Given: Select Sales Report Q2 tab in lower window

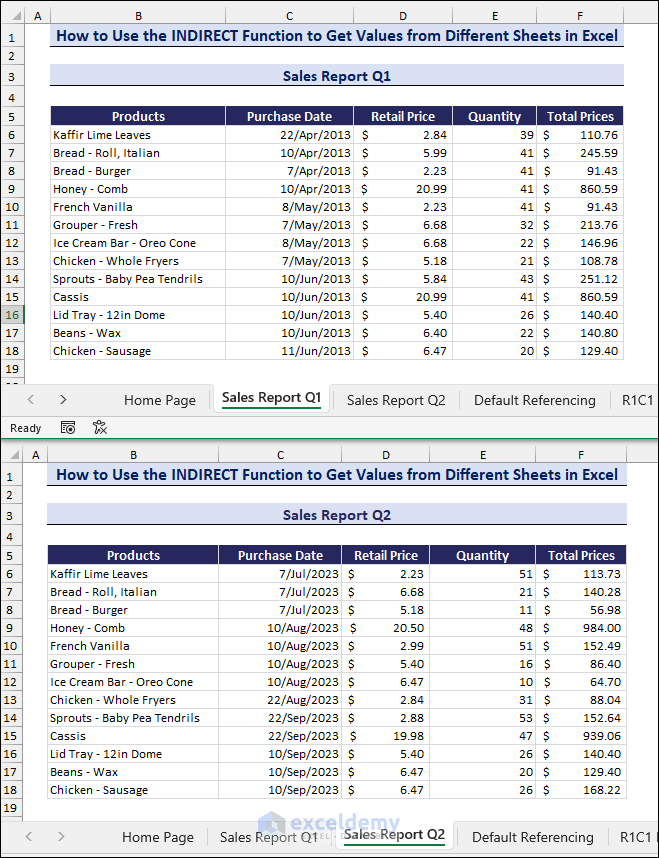Looking at the screenshot, I should tap(394, 835).
